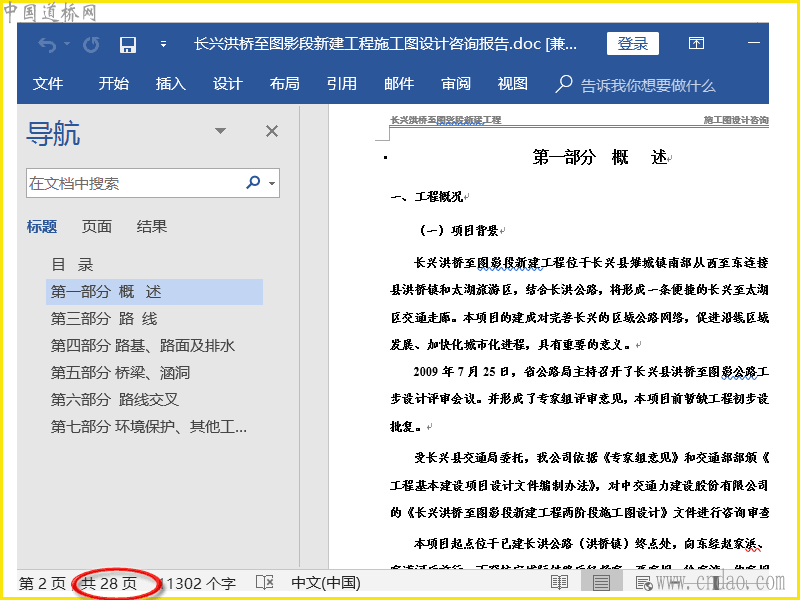This screenshot has width=800, height=600.
Task: Click the 登录 sign-in button
Action: pyautogui.click(x=632, y=44)
